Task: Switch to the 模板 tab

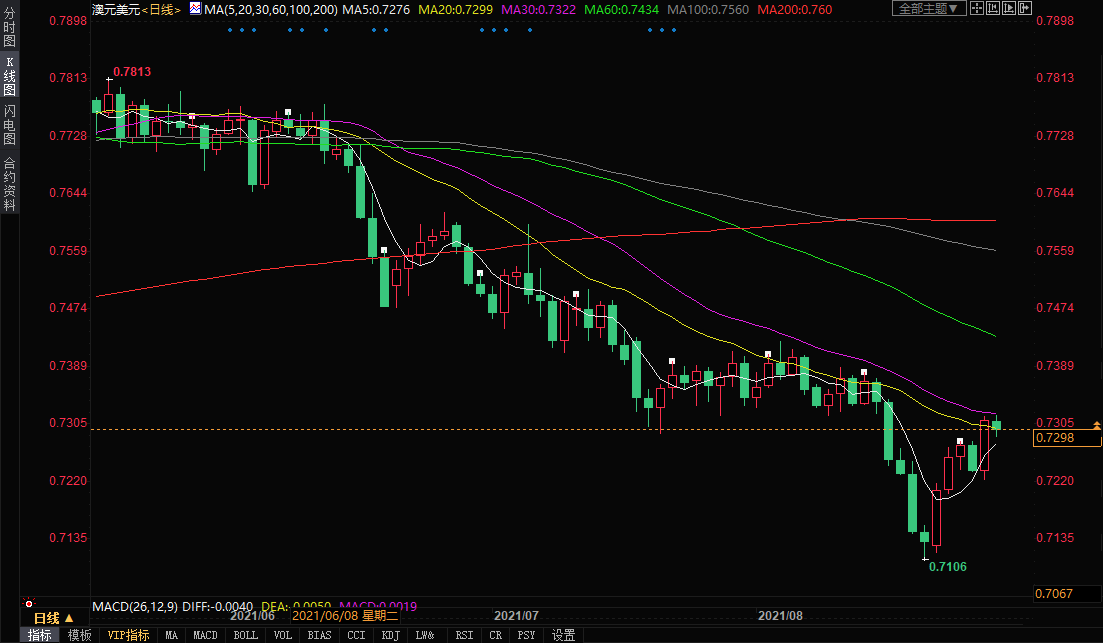Action: tap(80, 635)
